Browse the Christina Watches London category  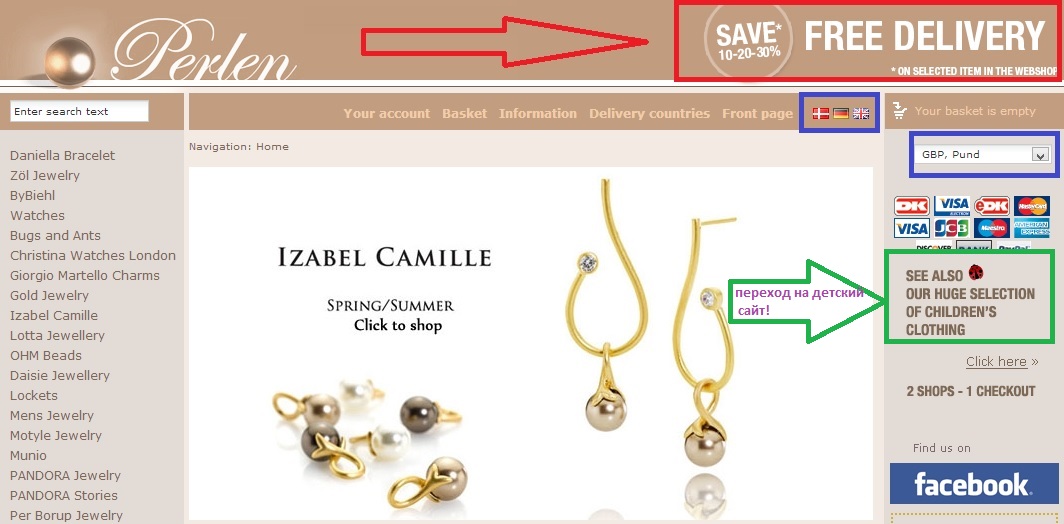(x=93, y=255)
